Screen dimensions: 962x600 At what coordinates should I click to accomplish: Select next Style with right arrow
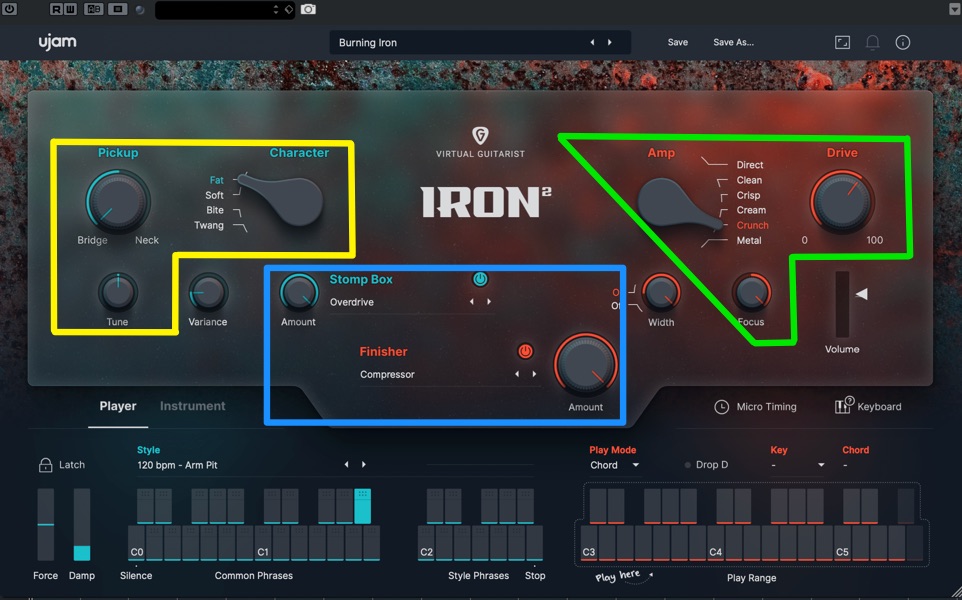364,464
